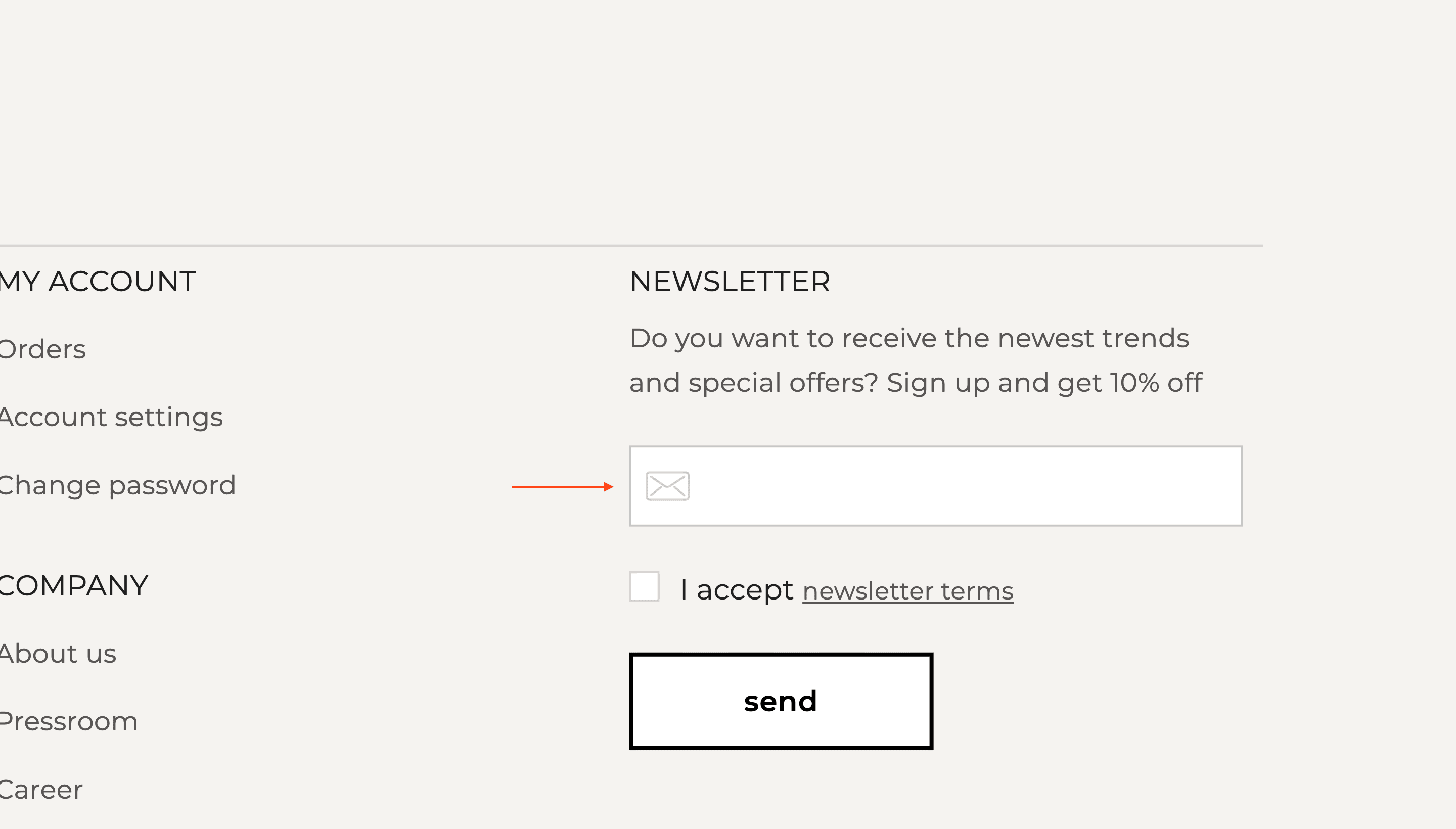Click the NEWSLETTER section header

(x=729, y=281)
